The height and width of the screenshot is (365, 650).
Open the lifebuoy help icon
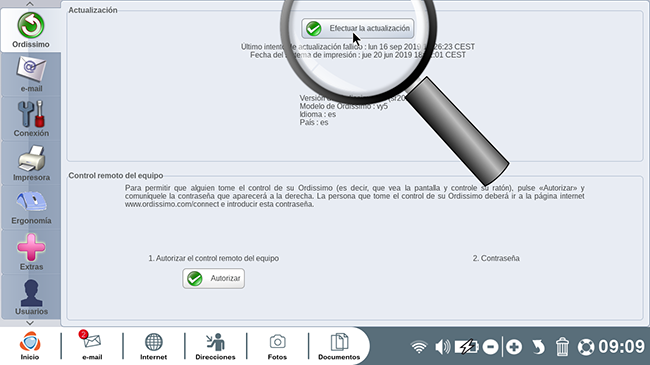tap(586, 347)
